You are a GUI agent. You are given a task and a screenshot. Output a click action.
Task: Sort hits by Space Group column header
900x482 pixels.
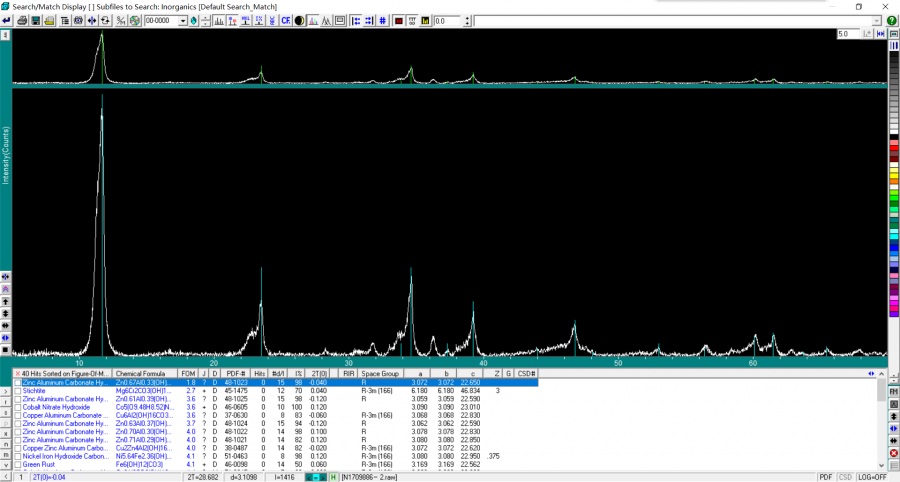pyautogui.click(x=380, y=373)
